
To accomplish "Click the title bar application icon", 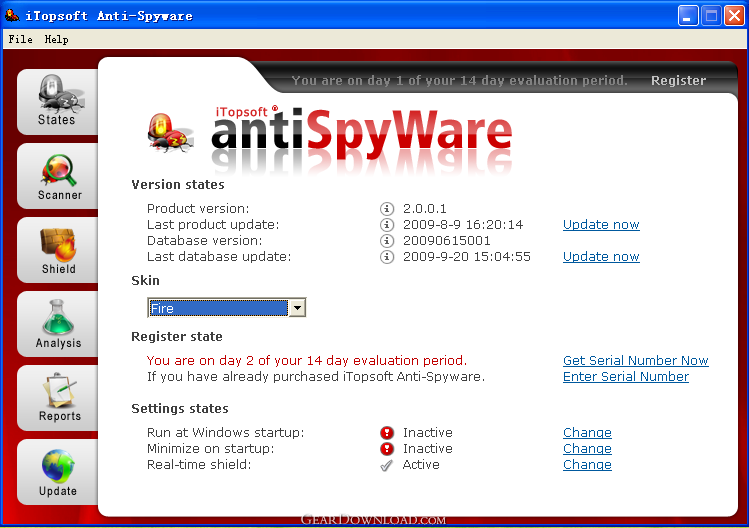I will (12, 16).
